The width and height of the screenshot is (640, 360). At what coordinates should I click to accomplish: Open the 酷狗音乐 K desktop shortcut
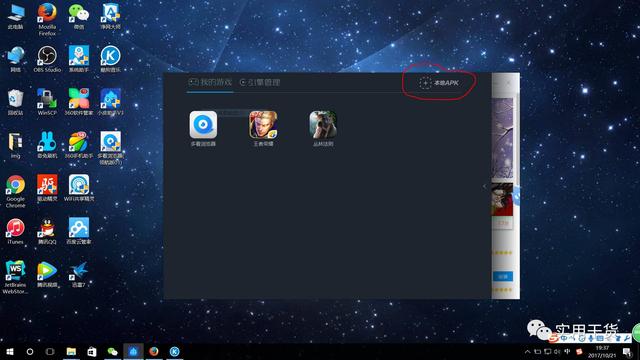click(110, 59)
